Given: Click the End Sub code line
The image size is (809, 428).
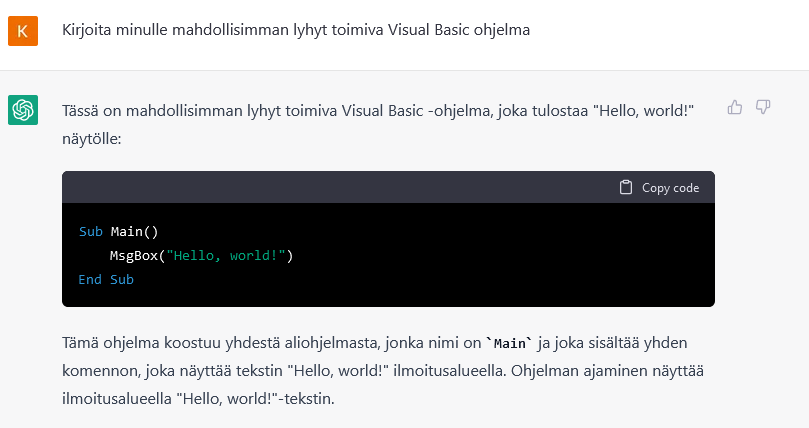Looking at the screenshot, I should pyautogui.click(x=106, y=279).
